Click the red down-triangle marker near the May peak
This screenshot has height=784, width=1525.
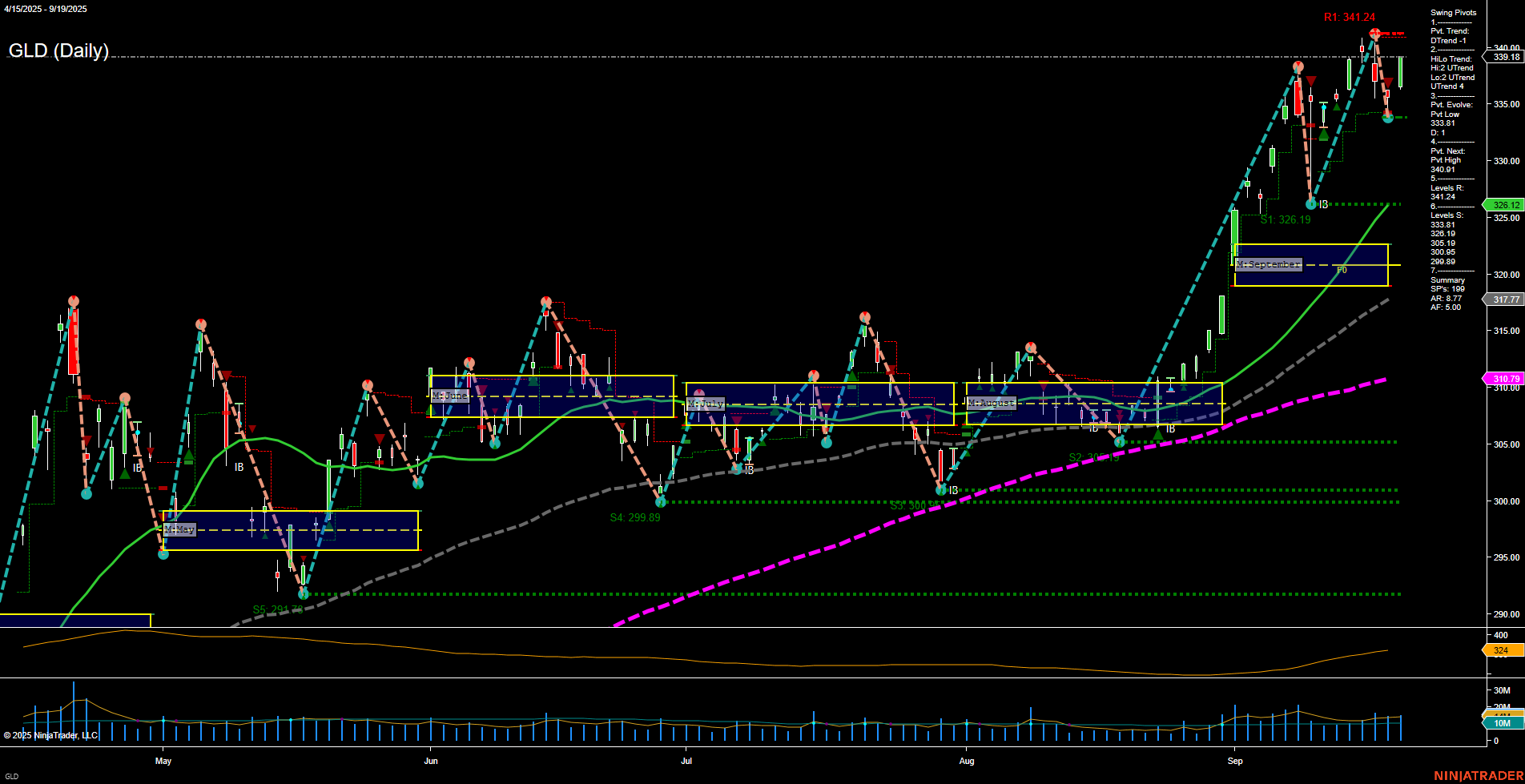226,376
